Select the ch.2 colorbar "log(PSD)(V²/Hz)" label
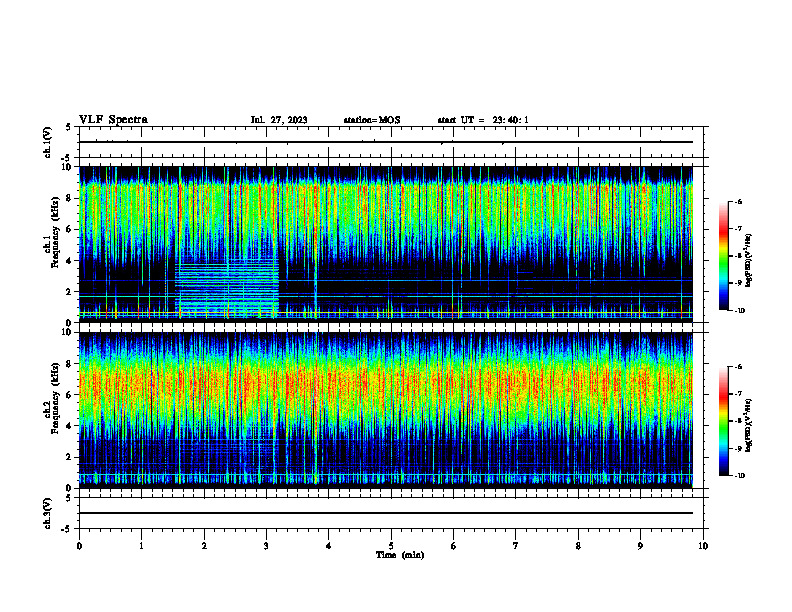Image resolution: width=792 pixels, height=612 pixels. point(749,425)
